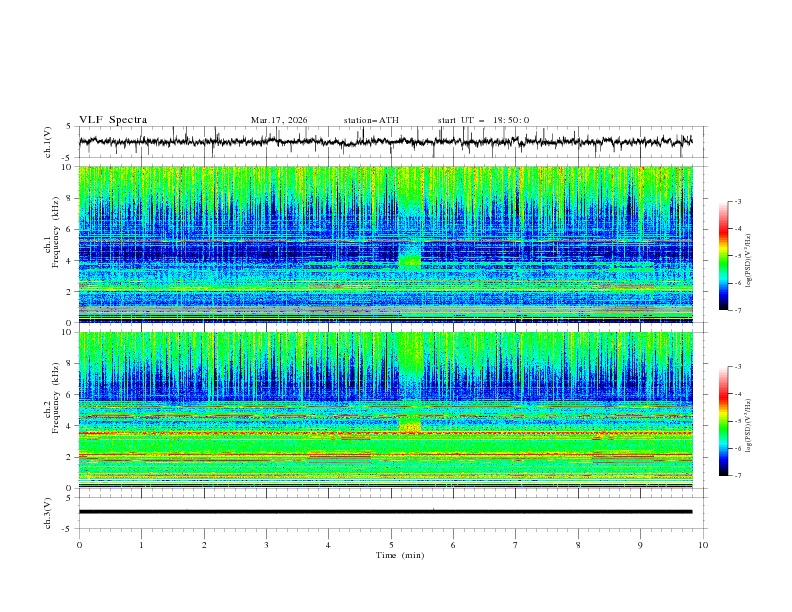The height and width of the screenshot is (612, 792).
Task: Click the 'station=ATH' label
Action: [371, 120]
